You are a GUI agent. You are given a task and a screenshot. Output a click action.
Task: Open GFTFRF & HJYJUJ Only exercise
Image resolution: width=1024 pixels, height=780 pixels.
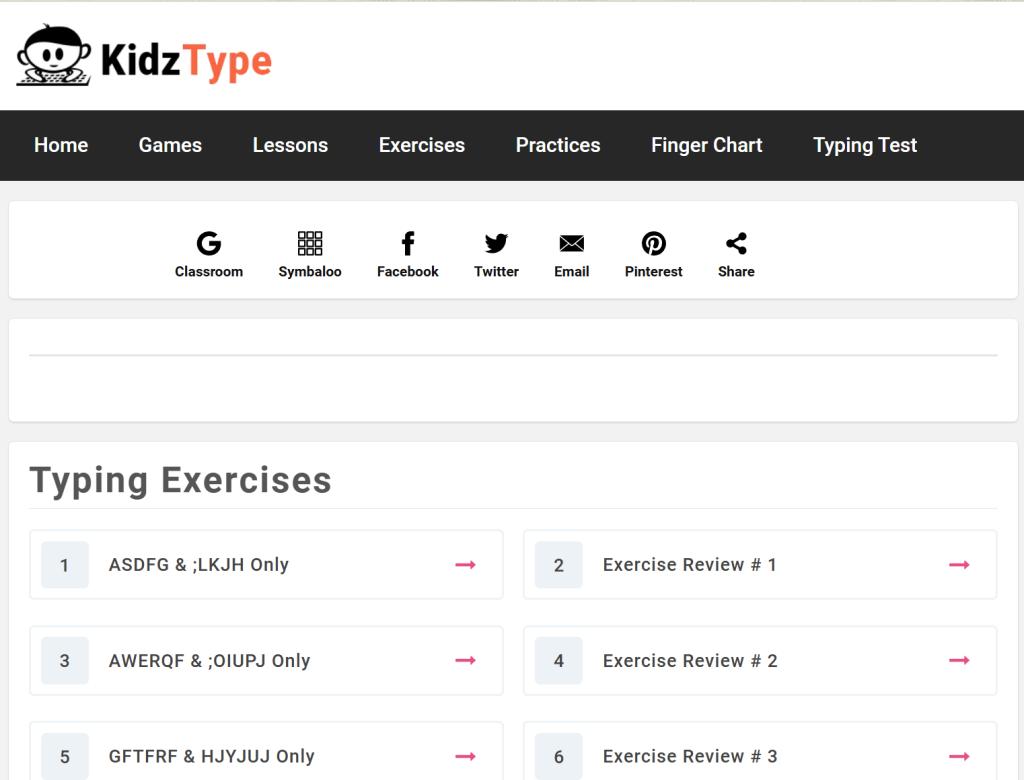[x=212, y=757]
